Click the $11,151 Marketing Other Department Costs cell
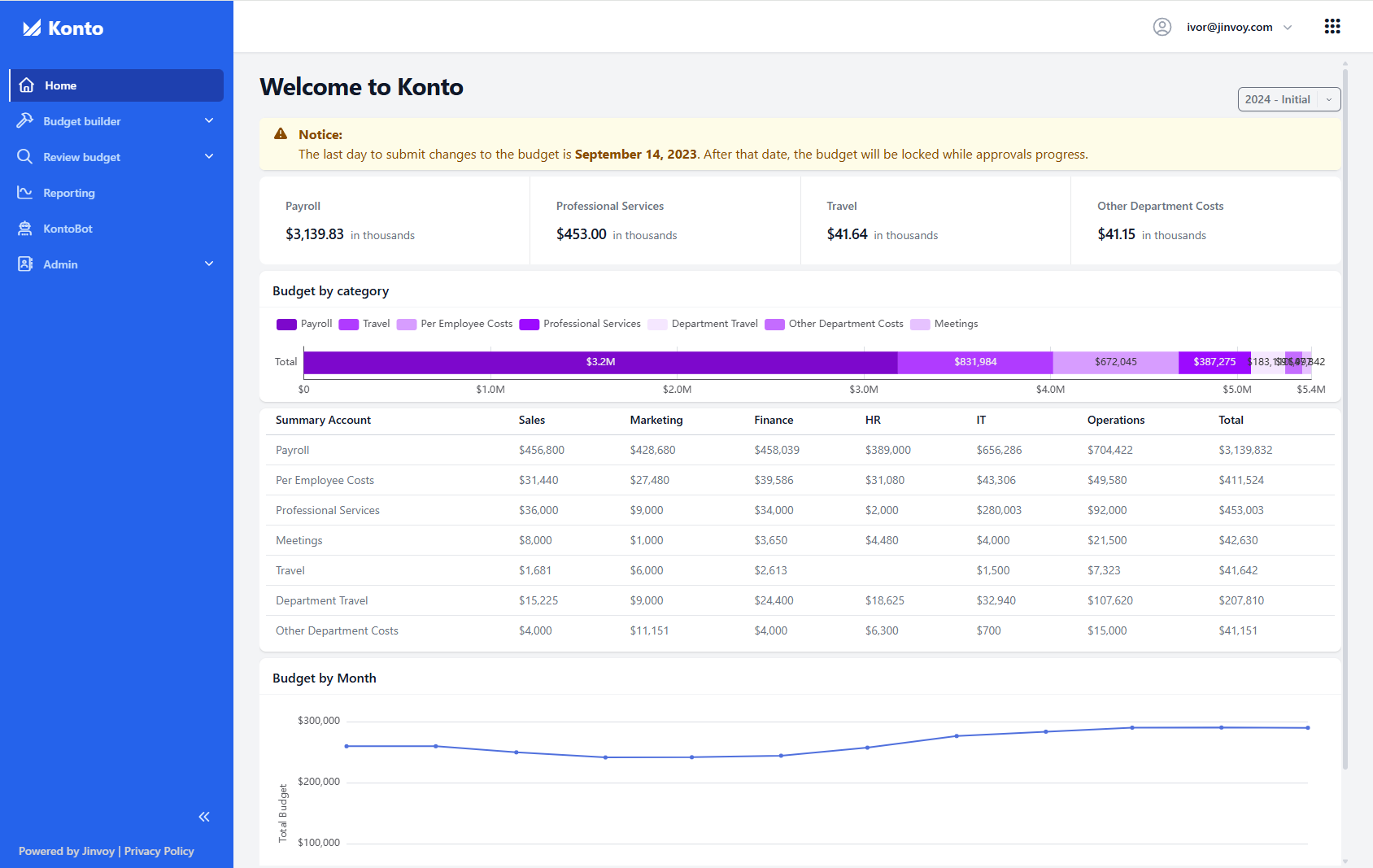 (x=649, y=630)
